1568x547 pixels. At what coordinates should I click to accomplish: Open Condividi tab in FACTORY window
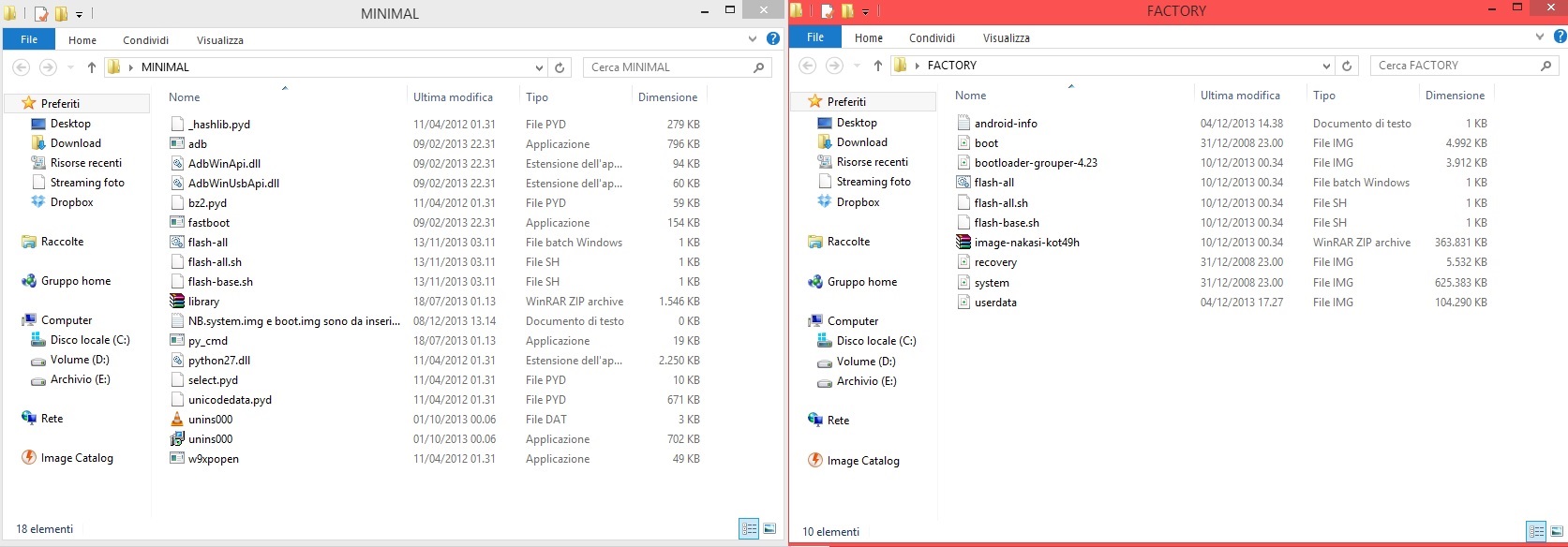coord(932,38)
